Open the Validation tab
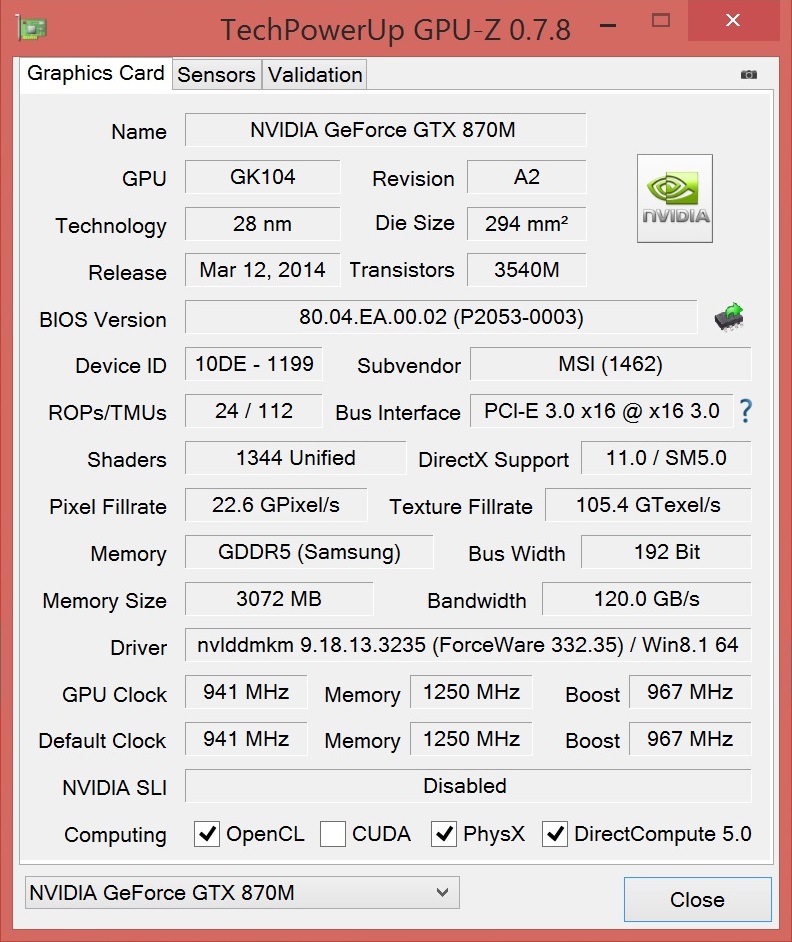The height and width of the screenshot is (942, 792). 315,75
